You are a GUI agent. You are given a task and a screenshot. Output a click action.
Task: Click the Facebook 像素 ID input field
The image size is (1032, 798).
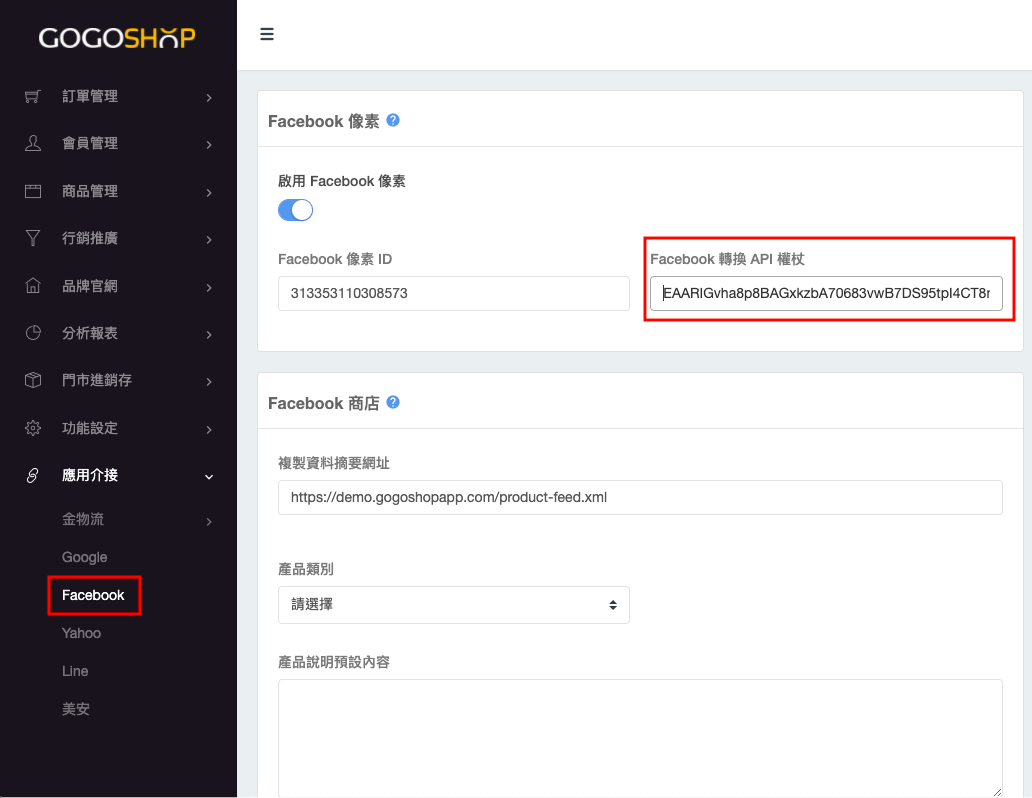tap(453, 294)
